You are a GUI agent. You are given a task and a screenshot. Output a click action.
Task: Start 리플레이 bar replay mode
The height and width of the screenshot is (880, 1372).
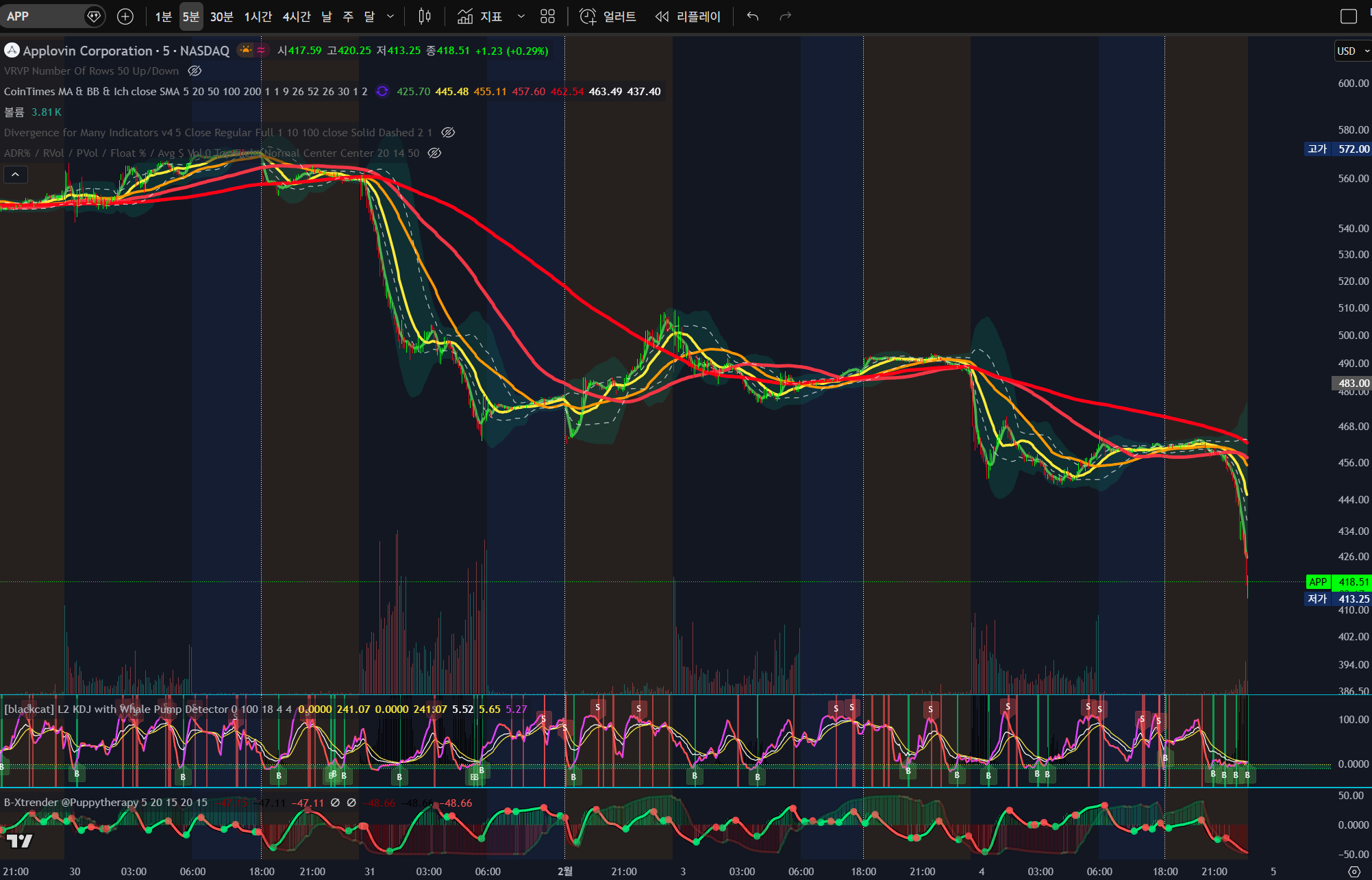pyautogui.click(x=688, y=16)
